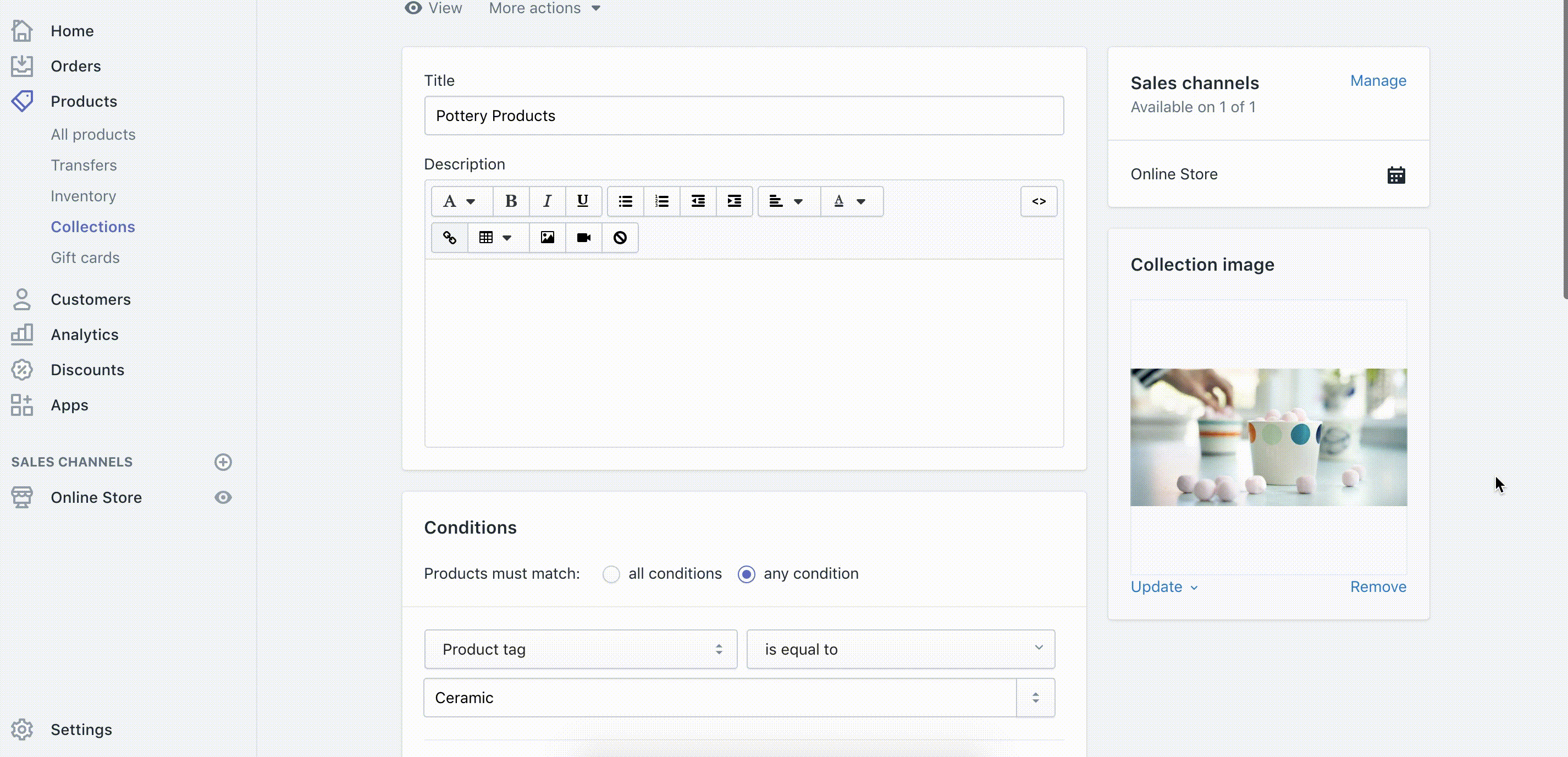Image resolution: width=1568 pixels, height=757 pixels.
Task: Click the Remove image link
Action: pyautogui.click(x=1378, y=586)
